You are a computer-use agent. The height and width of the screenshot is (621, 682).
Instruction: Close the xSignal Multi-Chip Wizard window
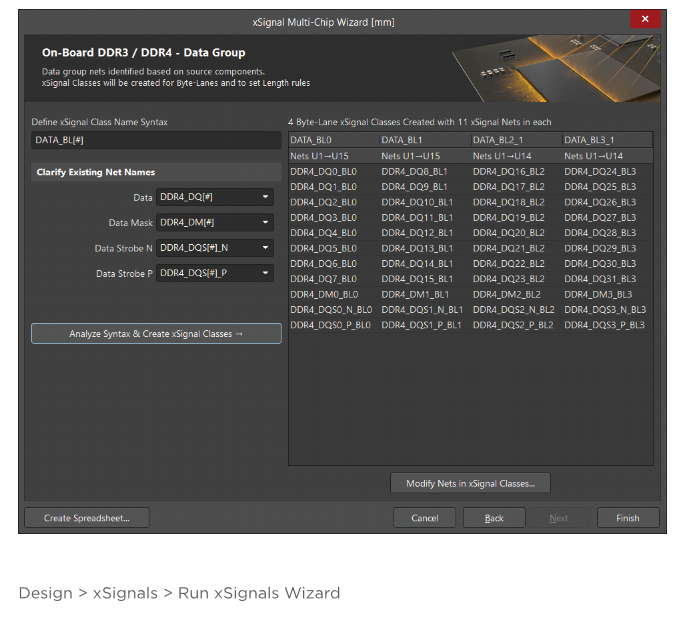pyautogui.click(x=645, y=19)
